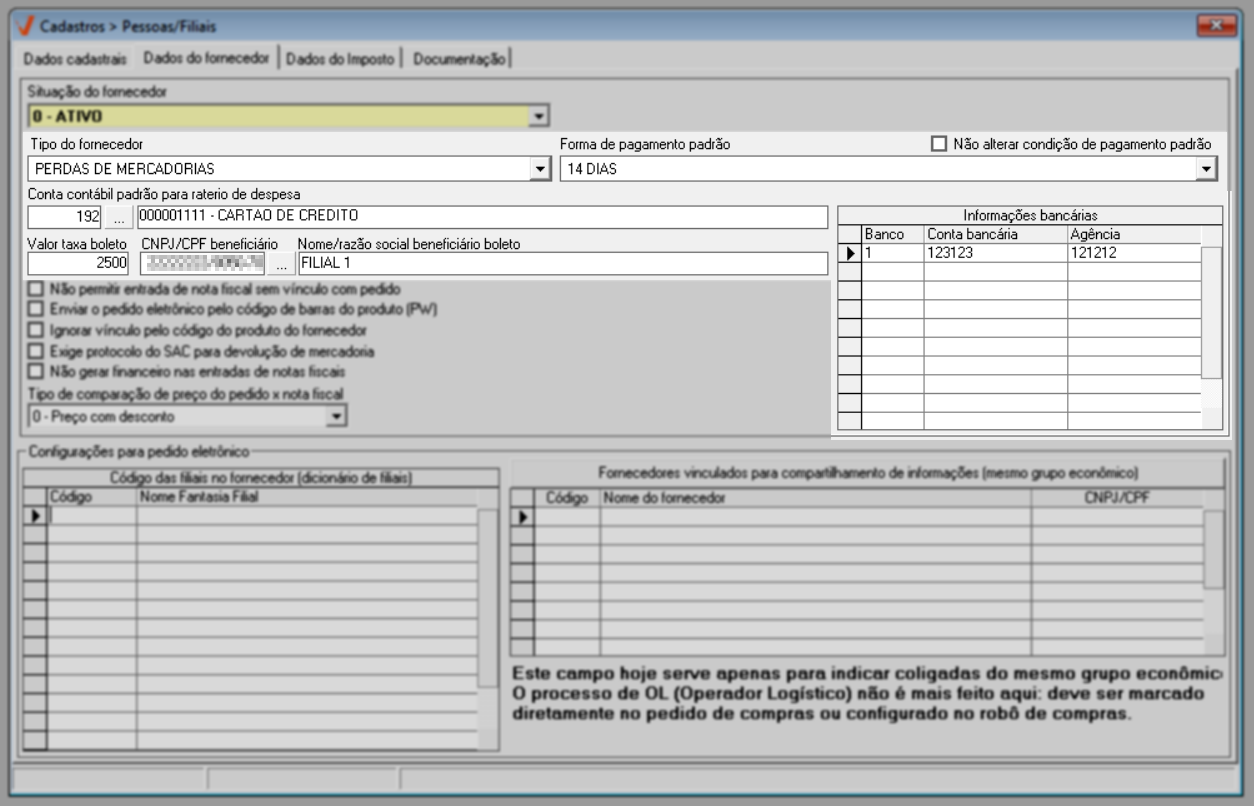Open the Tipo de comparação de preço dropdown
The width and height of the screenshot is (1254, 806).
(x=337, y=416)
